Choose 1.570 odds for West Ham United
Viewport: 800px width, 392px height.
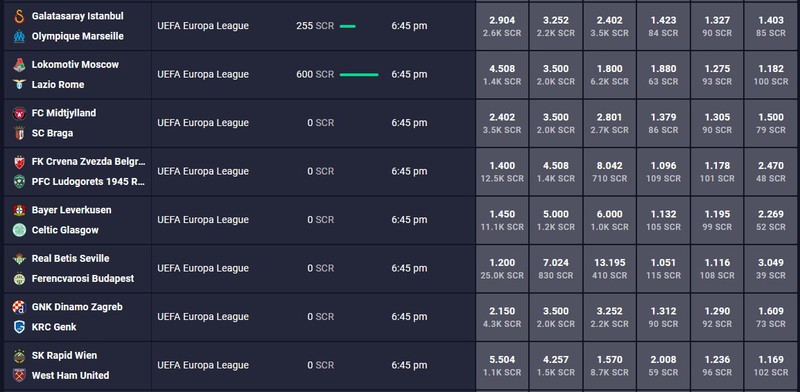click(x=610, y=365)
